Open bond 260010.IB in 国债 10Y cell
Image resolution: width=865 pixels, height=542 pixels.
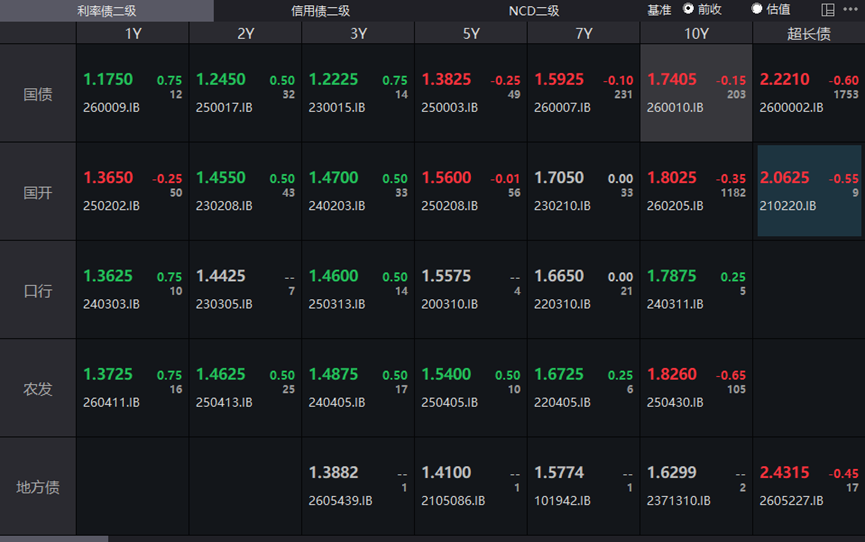(x=696, y=93)
